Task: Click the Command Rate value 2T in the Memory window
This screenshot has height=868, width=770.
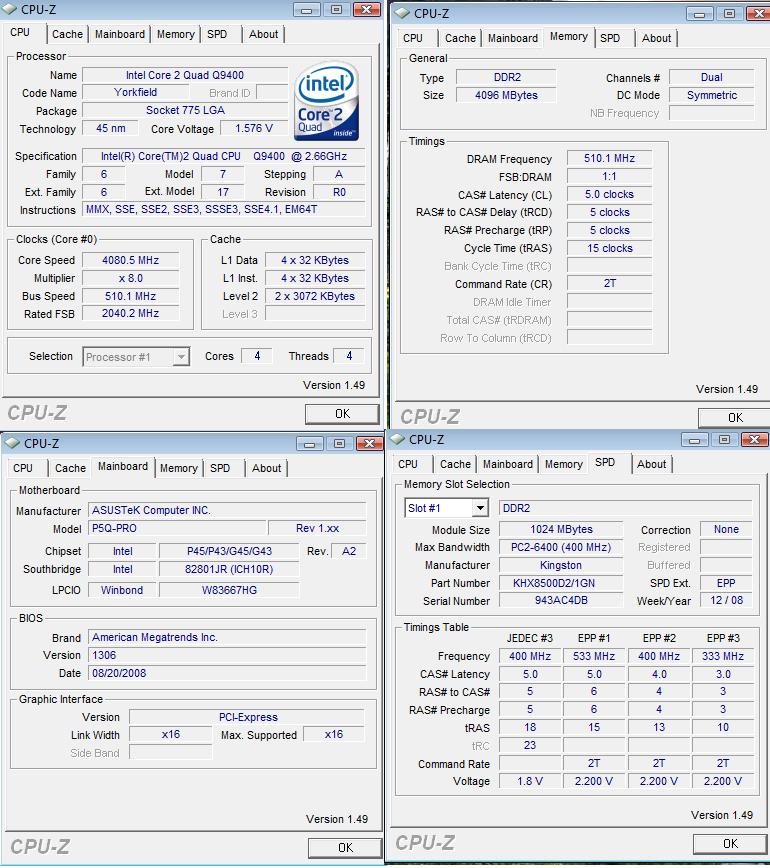Action: [x=609, y=283]
